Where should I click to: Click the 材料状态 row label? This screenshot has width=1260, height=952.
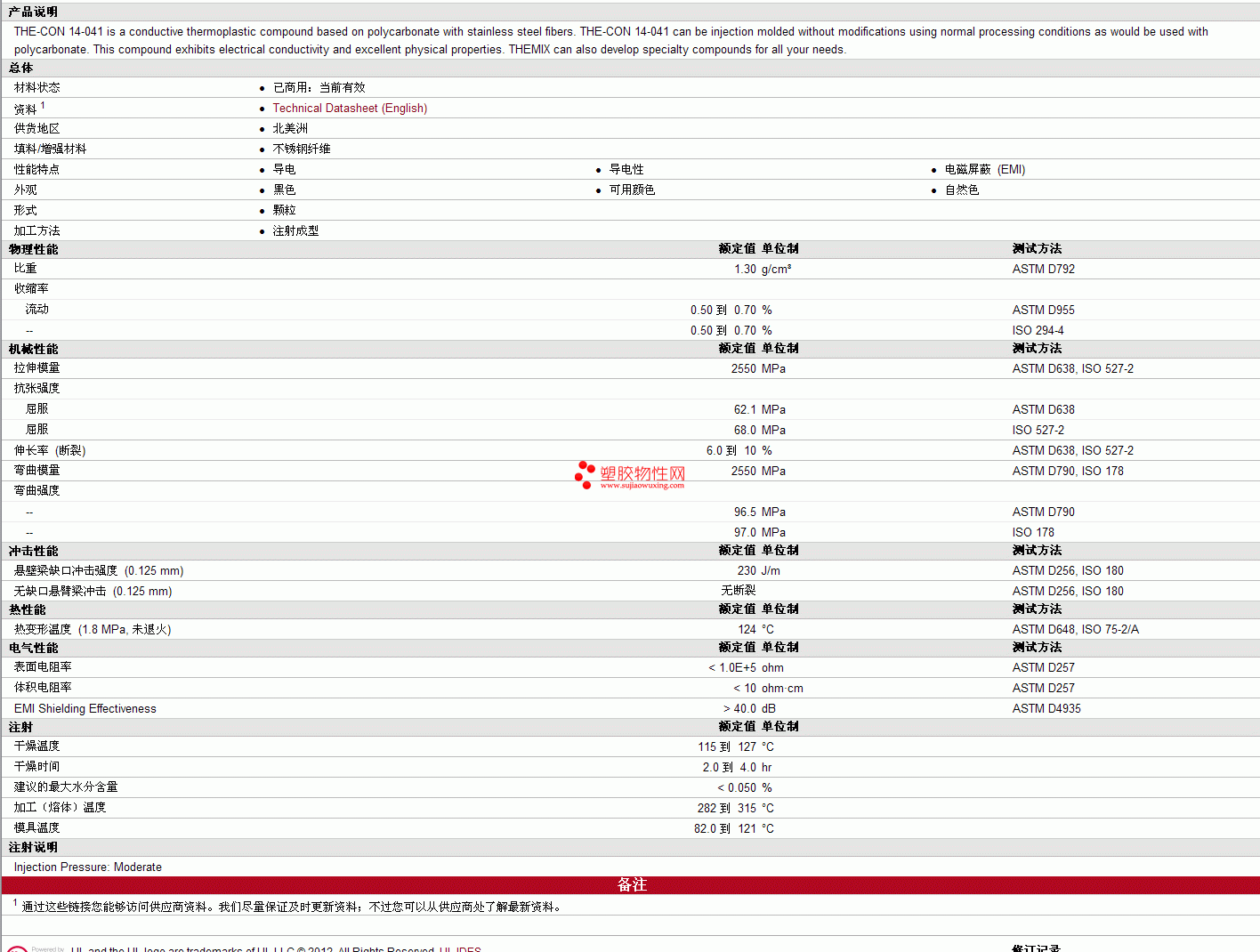click(37, 87)
